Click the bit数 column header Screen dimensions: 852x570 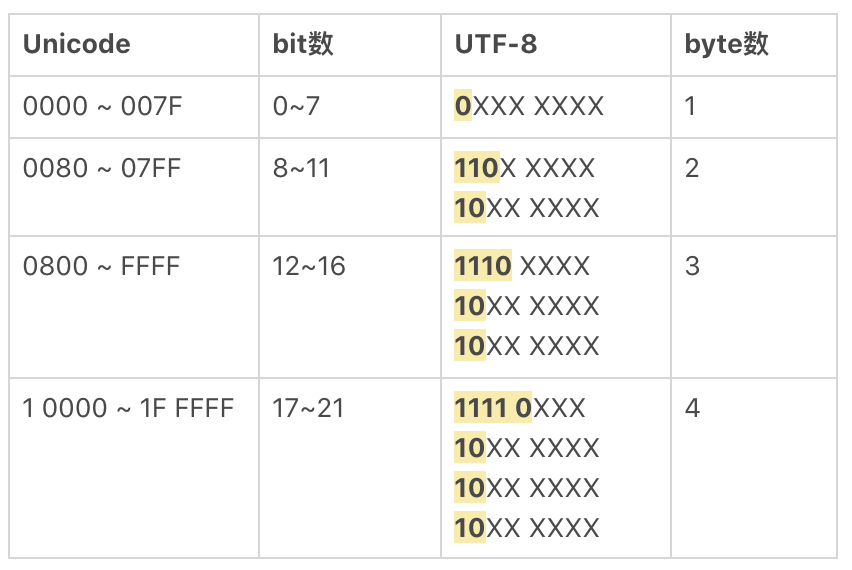point(303,45)
